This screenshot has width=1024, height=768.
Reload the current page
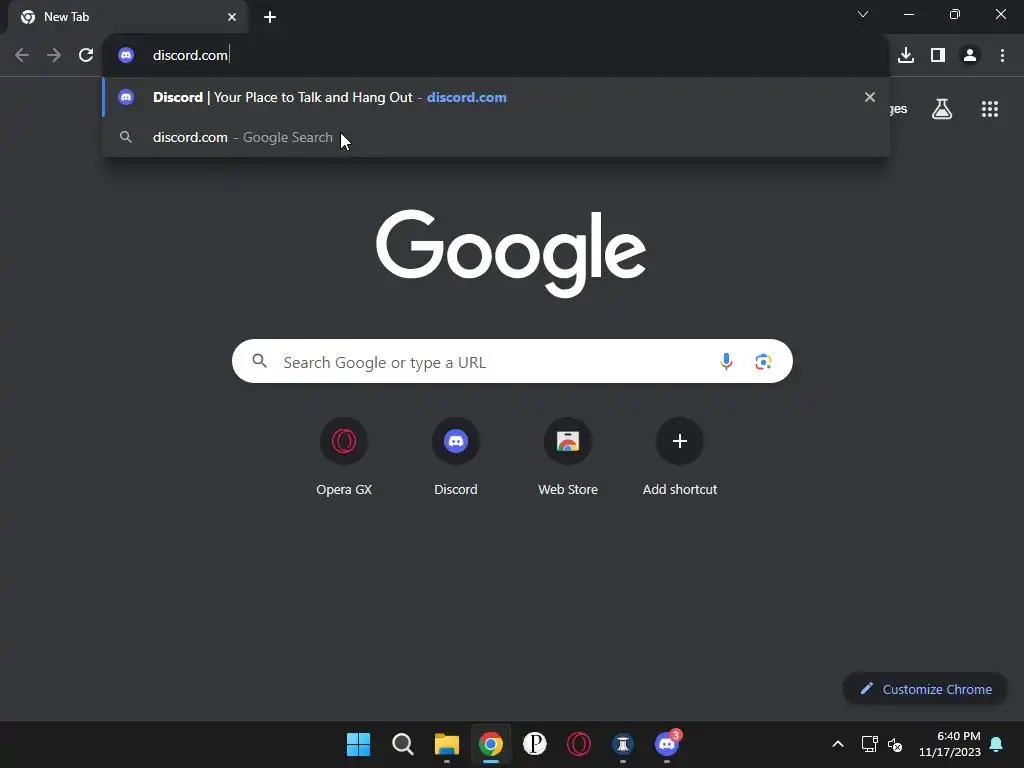[86, 55]
